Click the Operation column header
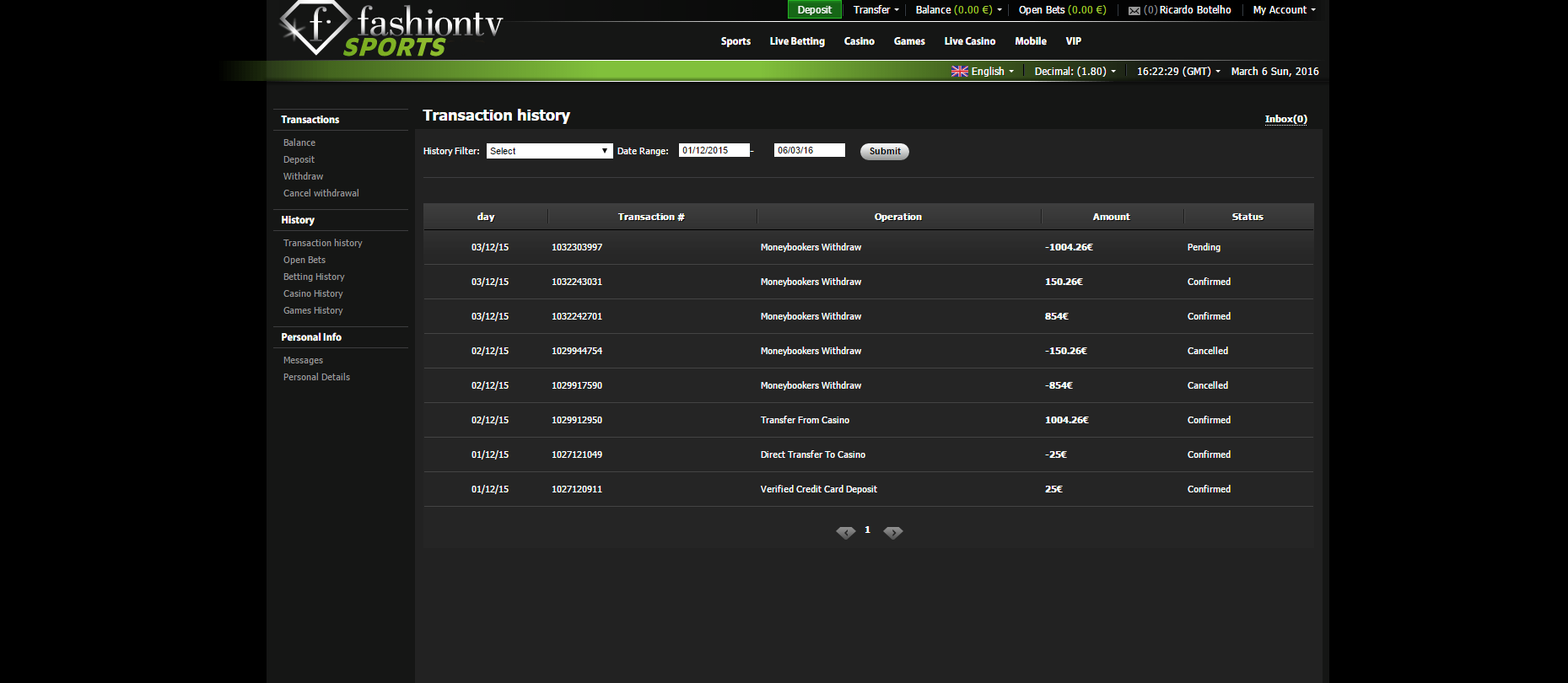The image size is (1568, 683). pyautogui.click(x=897, y=217)
